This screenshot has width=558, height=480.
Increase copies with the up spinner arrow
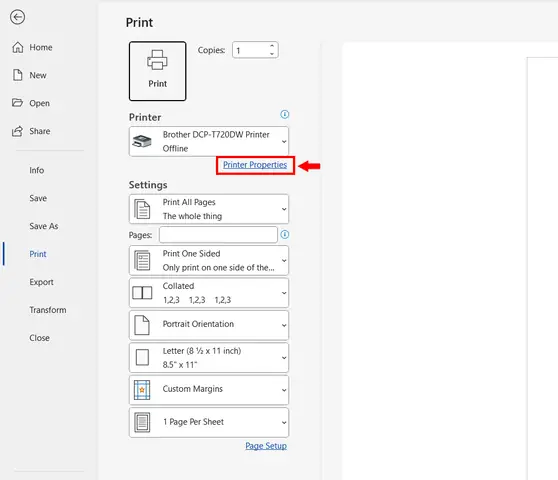pyautogui.click(x=272, y=46)
